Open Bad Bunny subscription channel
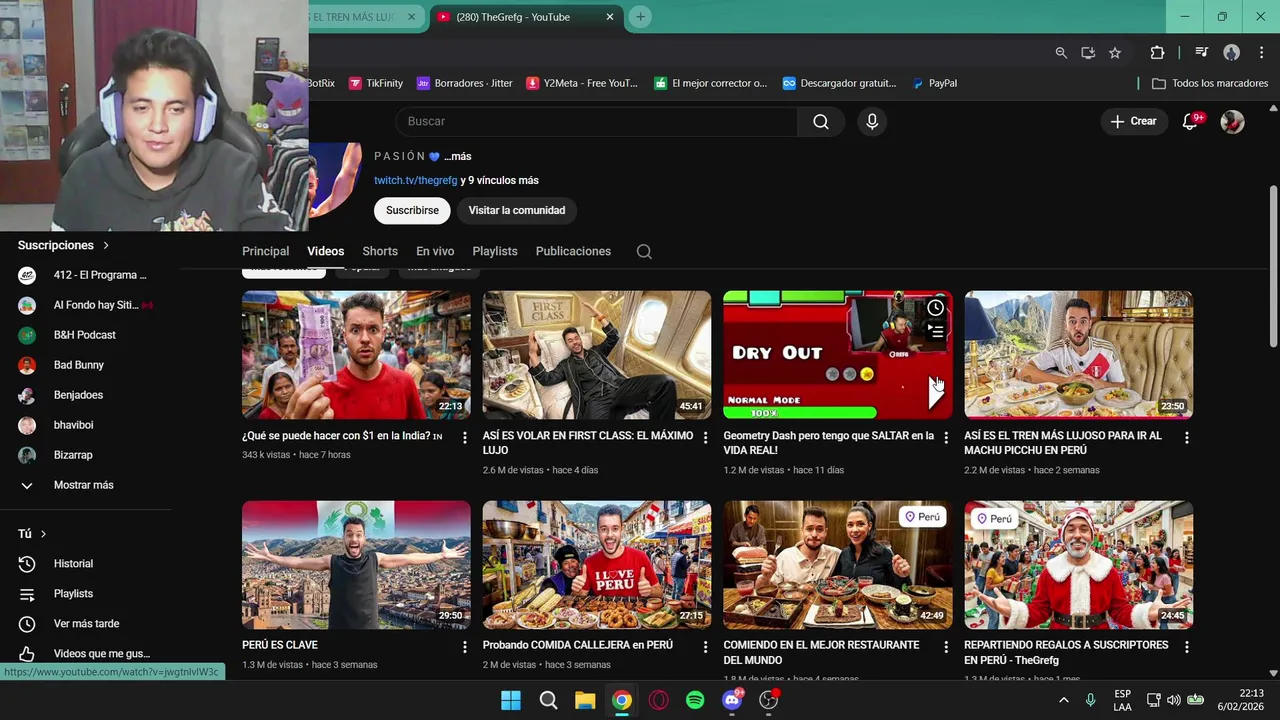This screenshot has width=1280, height=720. point(78,365)
